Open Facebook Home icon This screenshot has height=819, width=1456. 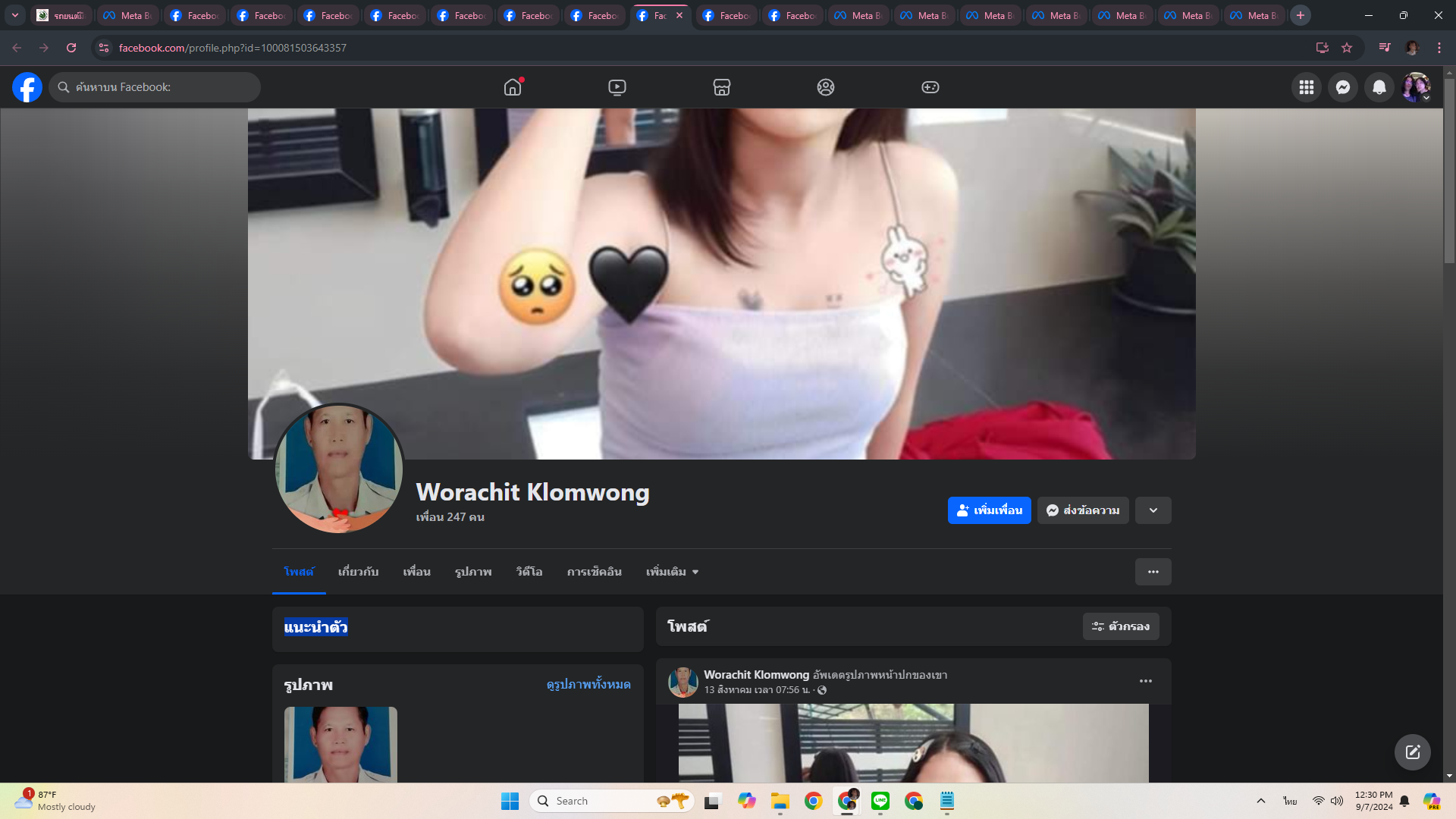pos(513,87)
